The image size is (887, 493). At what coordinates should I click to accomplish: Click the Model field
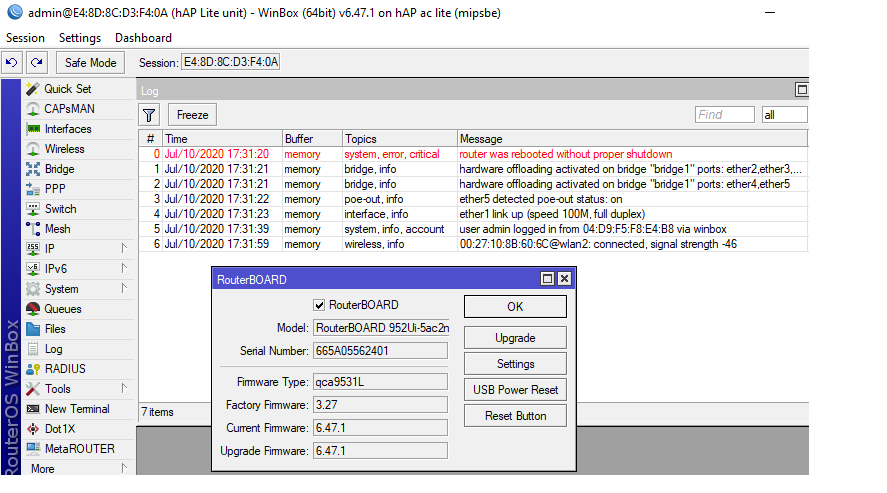(x=381, y=328)
